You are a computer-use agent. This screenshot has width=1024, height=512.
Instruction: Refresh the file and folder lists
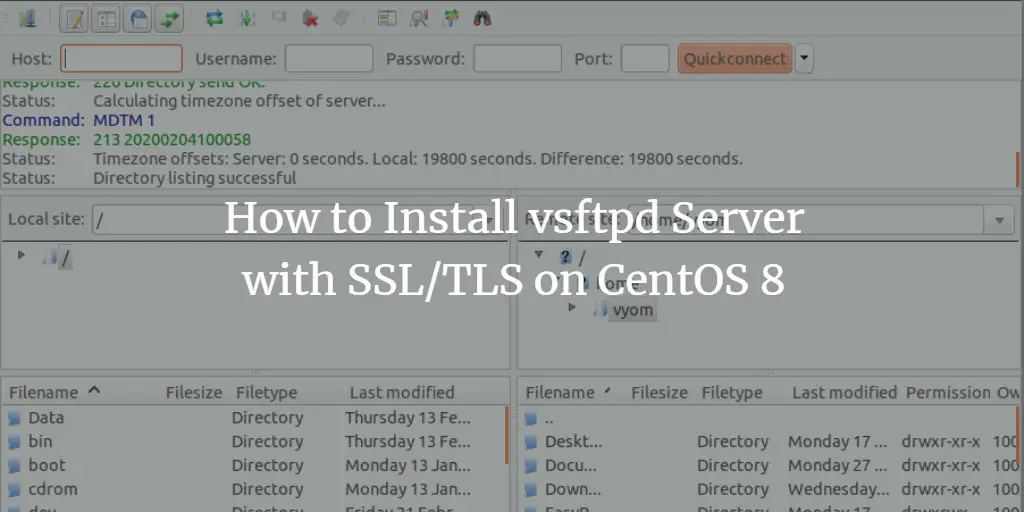[214, 19]
